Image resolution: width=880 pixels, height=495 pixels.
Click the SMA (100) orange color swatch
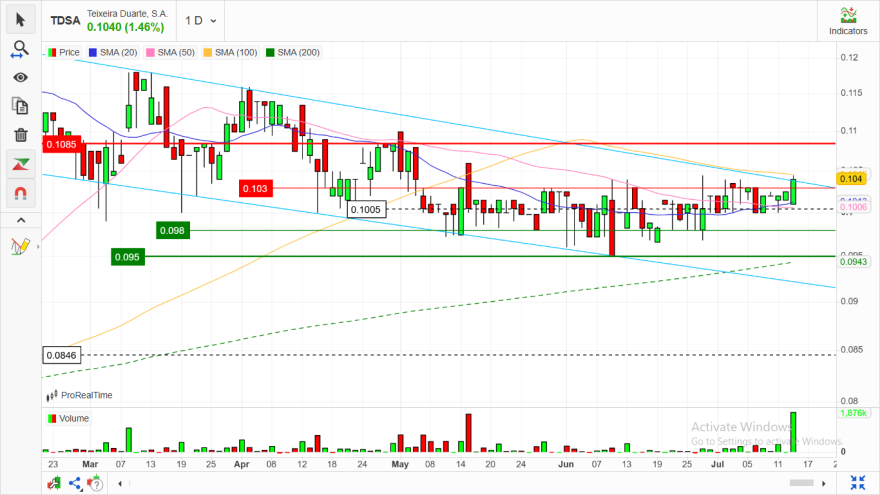coord(208,52)
